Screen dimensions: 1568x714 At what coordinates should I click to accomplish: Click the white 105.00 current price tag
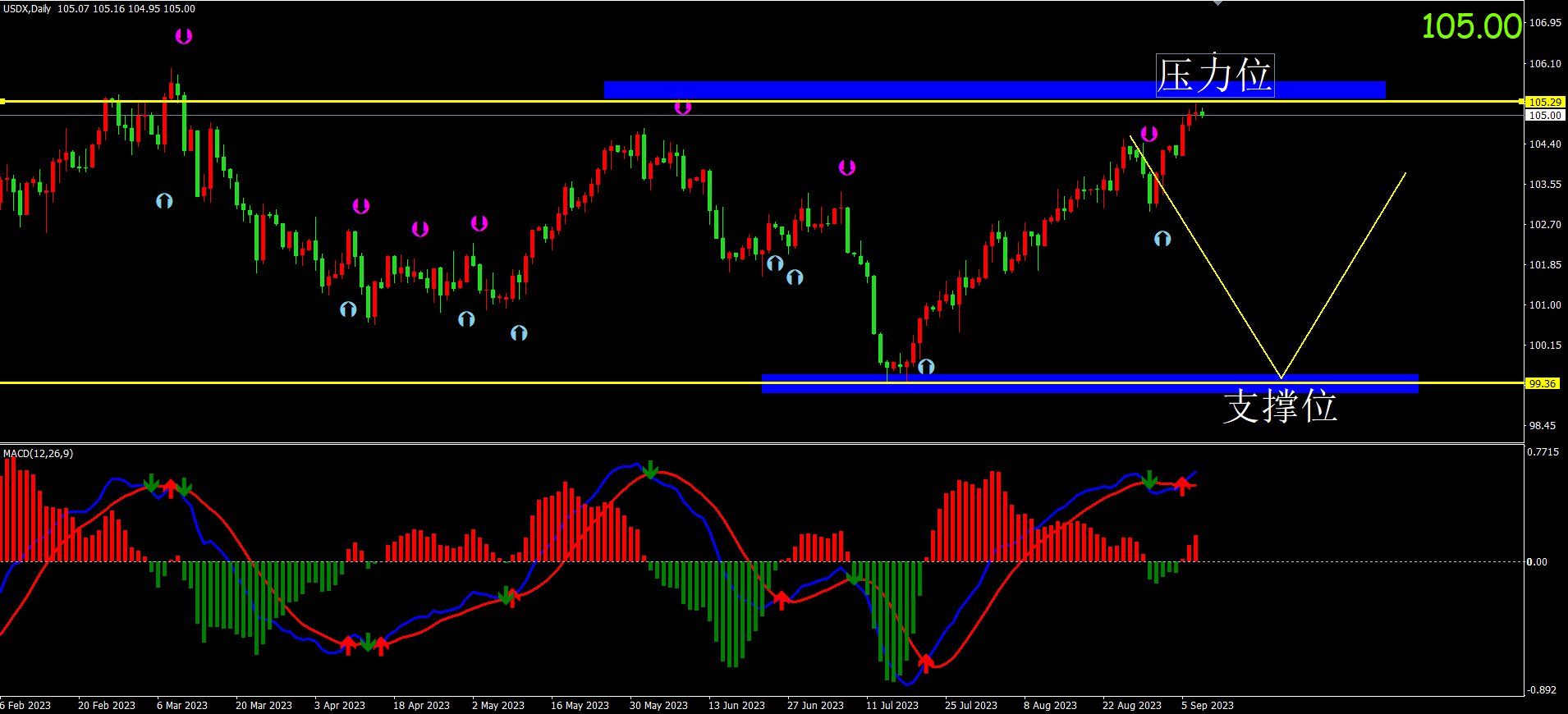(x=1544, y=115)
